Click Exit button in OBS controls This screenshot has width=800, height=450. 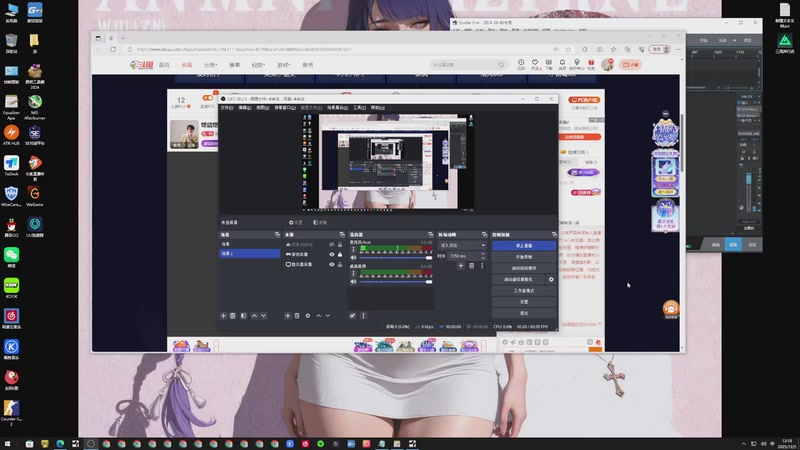(x=524, y=313)
